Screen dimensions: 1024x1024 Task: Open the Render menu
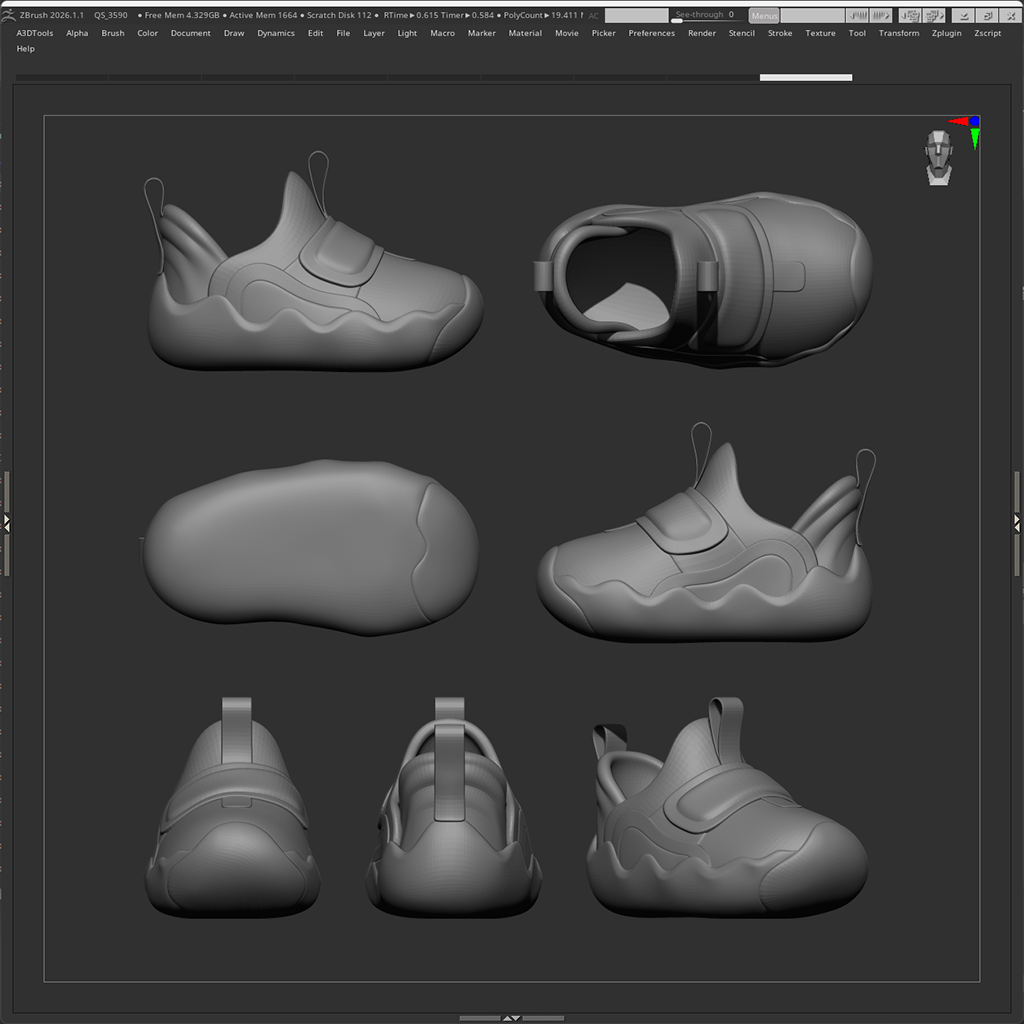(702, 33)
